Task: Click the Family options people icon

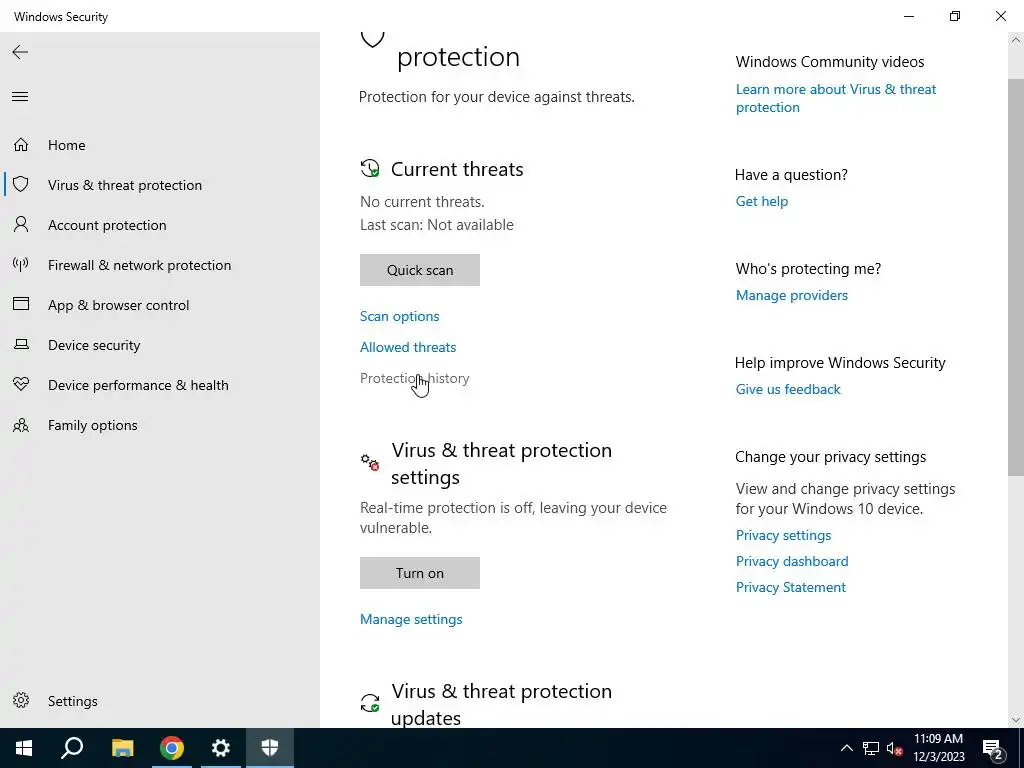Action: [21, 425]
